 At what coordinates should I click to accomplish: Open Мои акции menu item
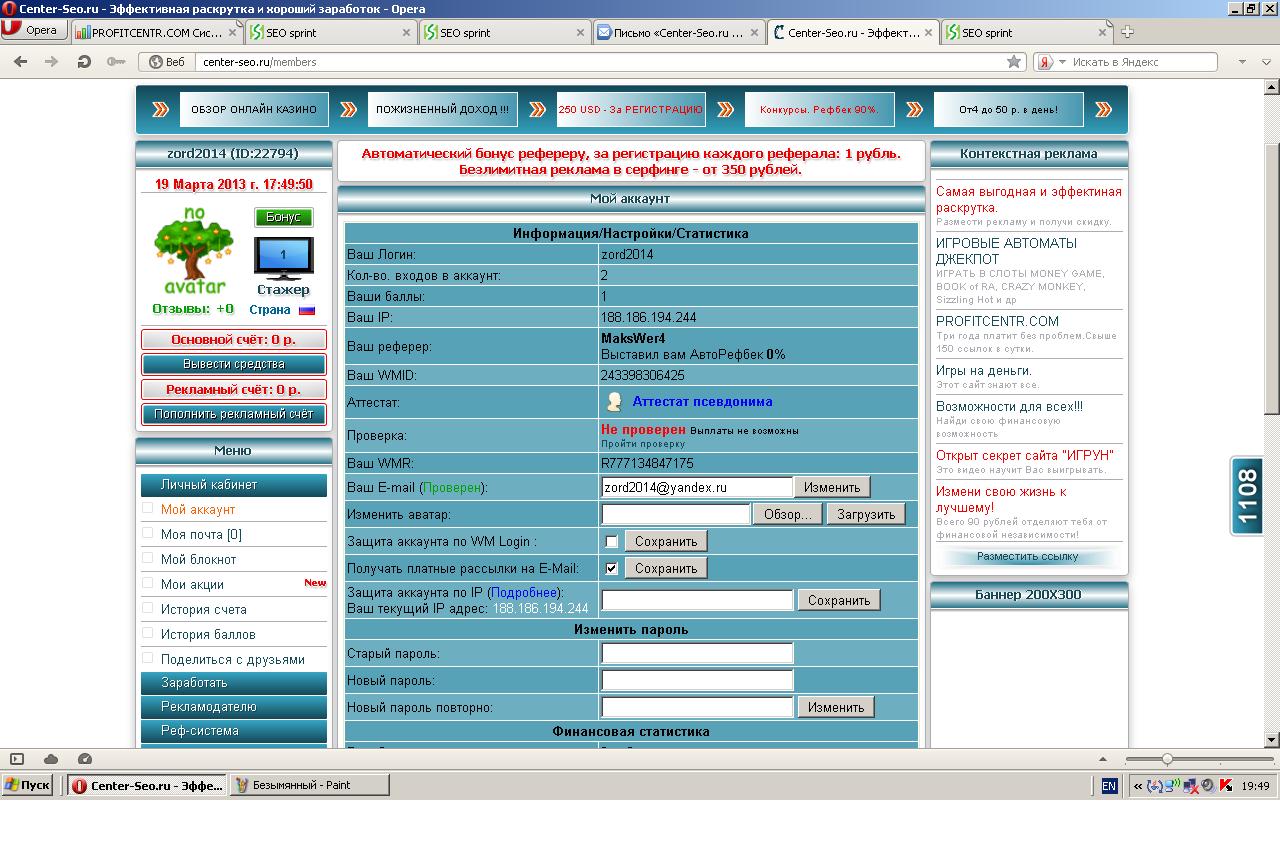pyautogui.click(x=192, y=585)
